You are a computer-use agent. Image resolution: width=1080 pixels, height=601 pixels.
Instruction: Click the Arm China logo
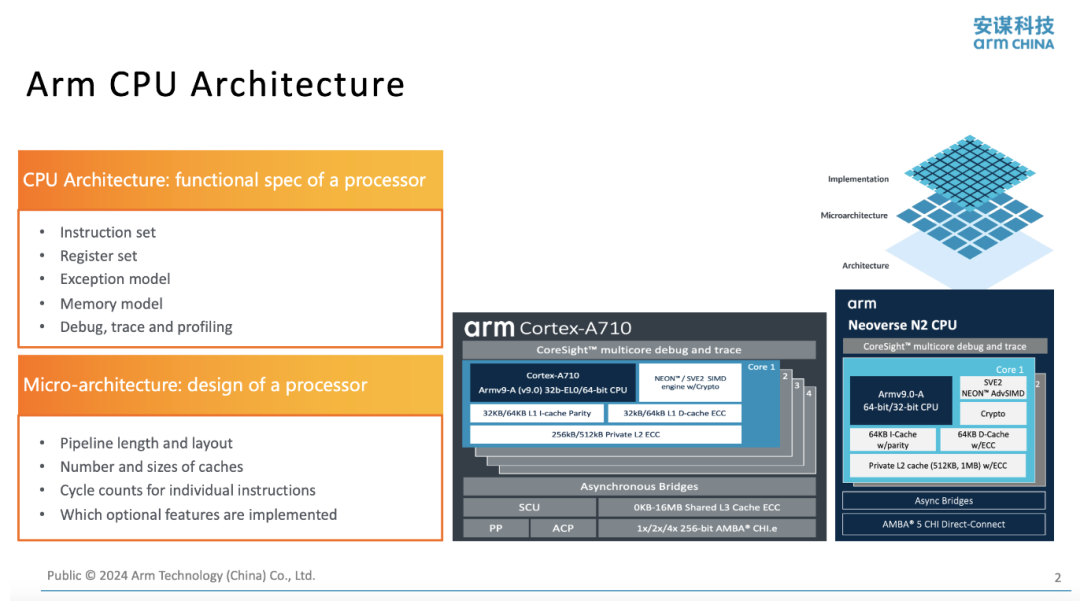(x=1013, y=33)
